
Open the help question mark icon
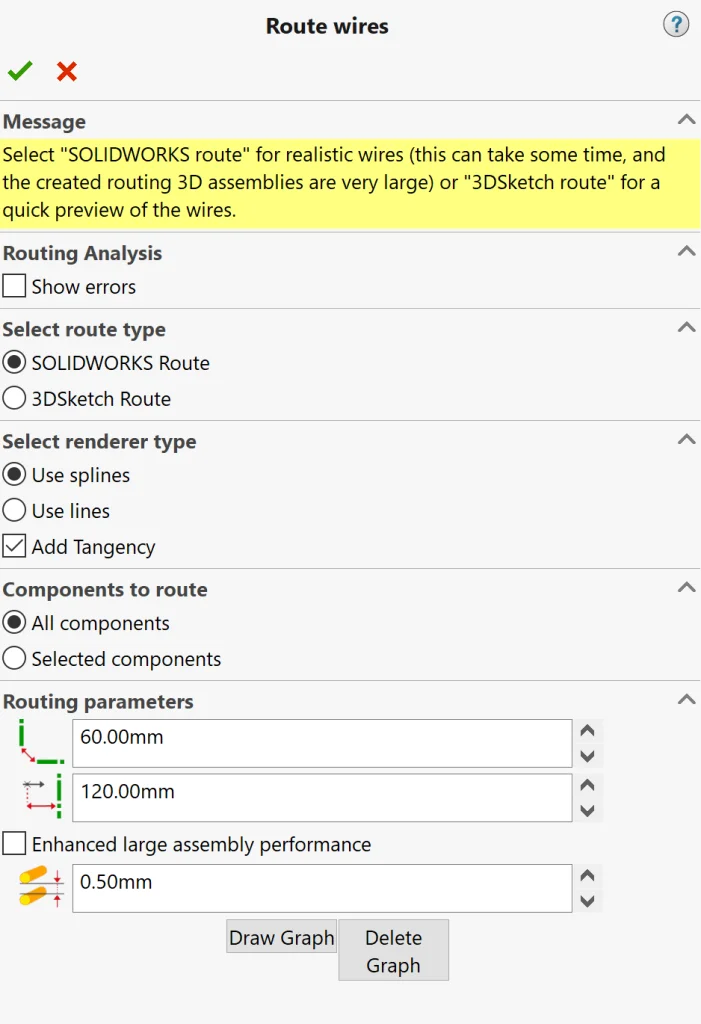coord(676,25)
